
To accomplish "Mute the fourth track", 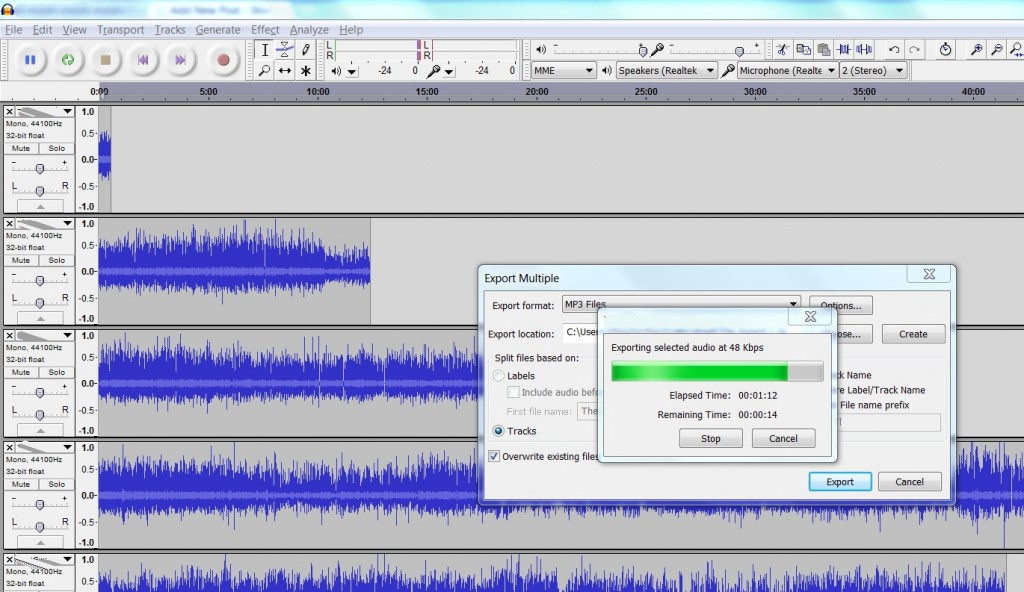I will [x=21, y=484].
